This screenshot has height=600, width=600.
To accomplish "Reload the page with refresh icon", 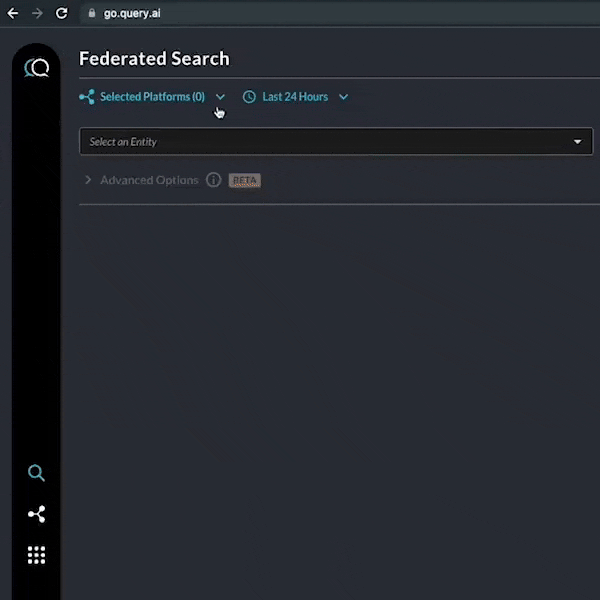I will [x=62, y=13].
